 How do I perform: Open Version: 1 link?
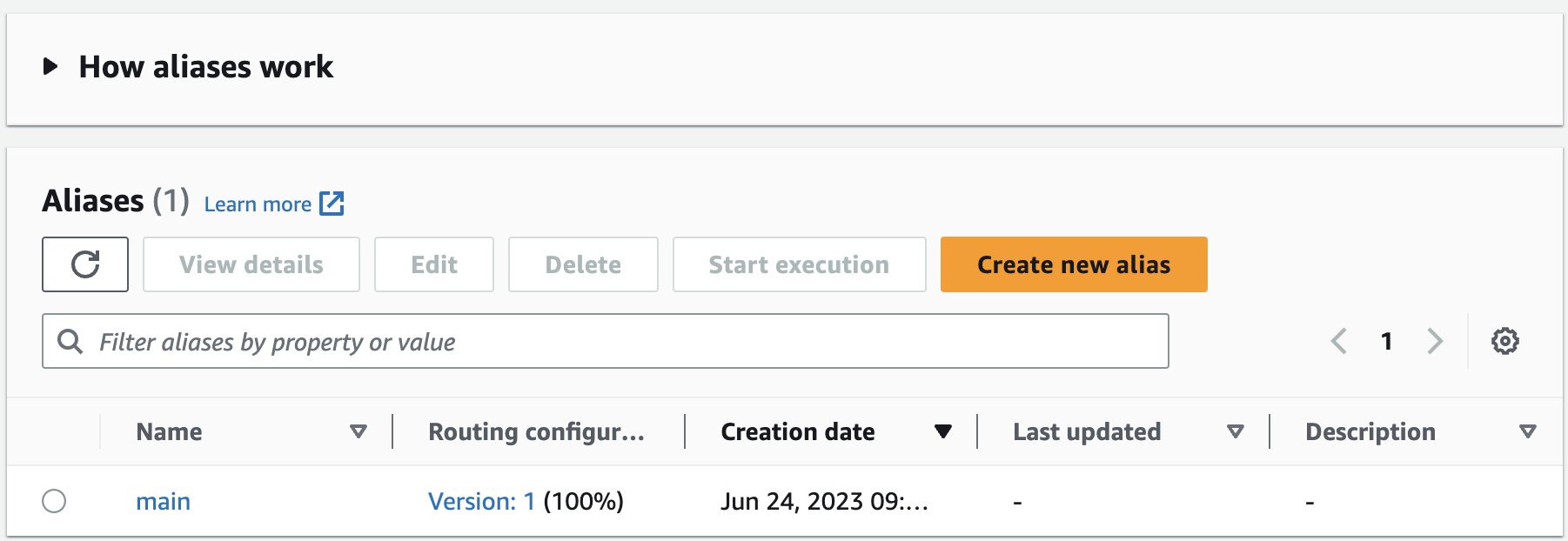[x=481, y=501]
